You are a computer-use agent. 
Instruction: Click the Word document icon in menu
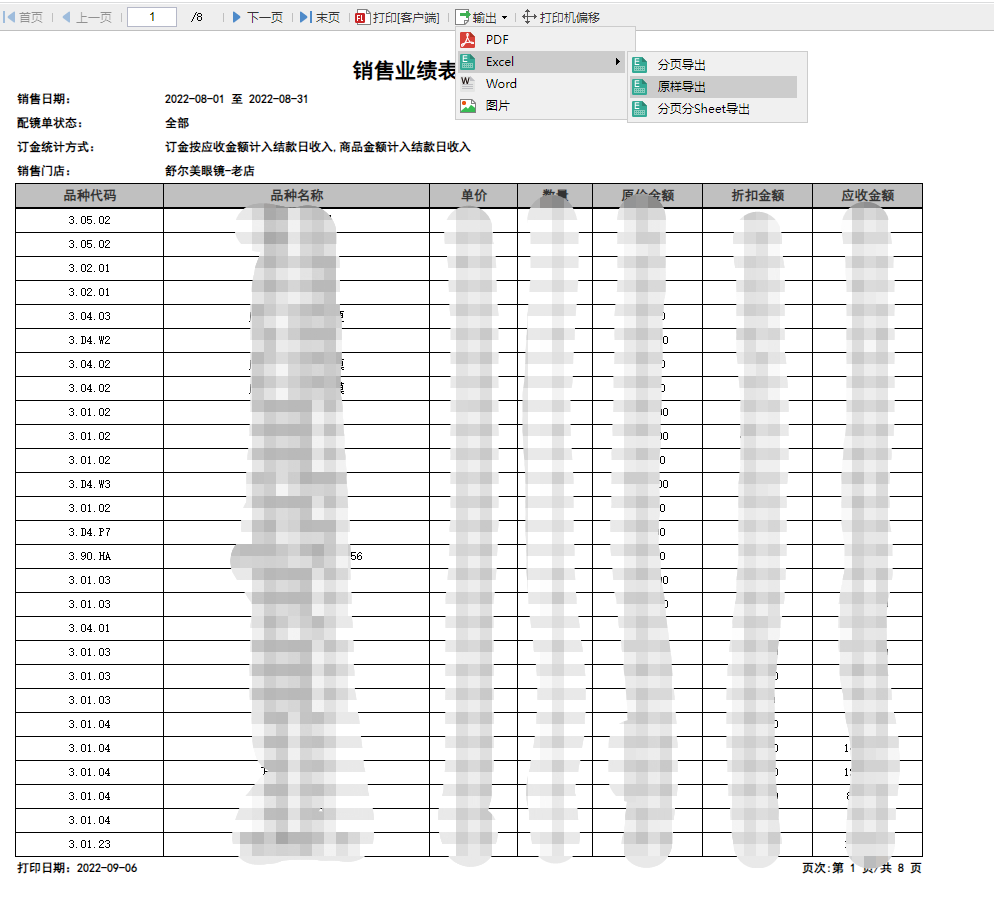(x=468, y=84)
